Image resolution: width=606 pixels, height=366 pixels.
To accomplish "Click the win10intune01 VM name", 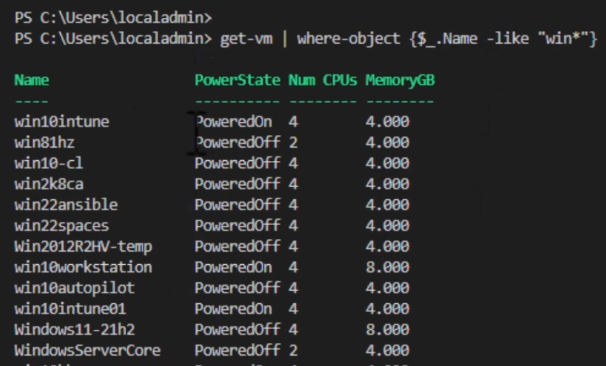I will tap(70, 309).
